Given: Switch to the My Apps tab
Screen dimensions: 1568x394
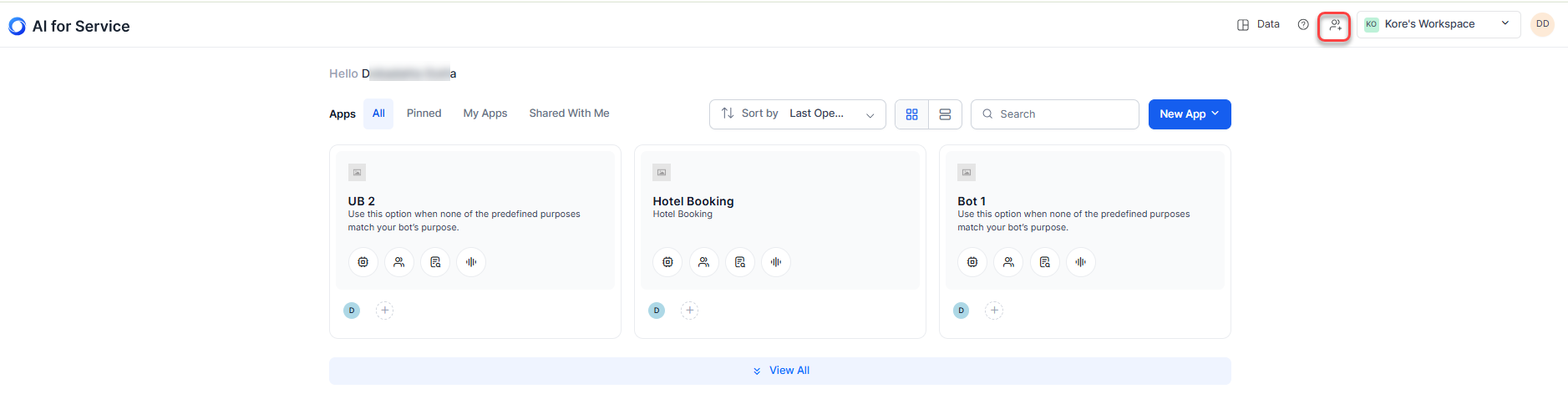Looking at the screenshot, I should (x=485, y=114).
